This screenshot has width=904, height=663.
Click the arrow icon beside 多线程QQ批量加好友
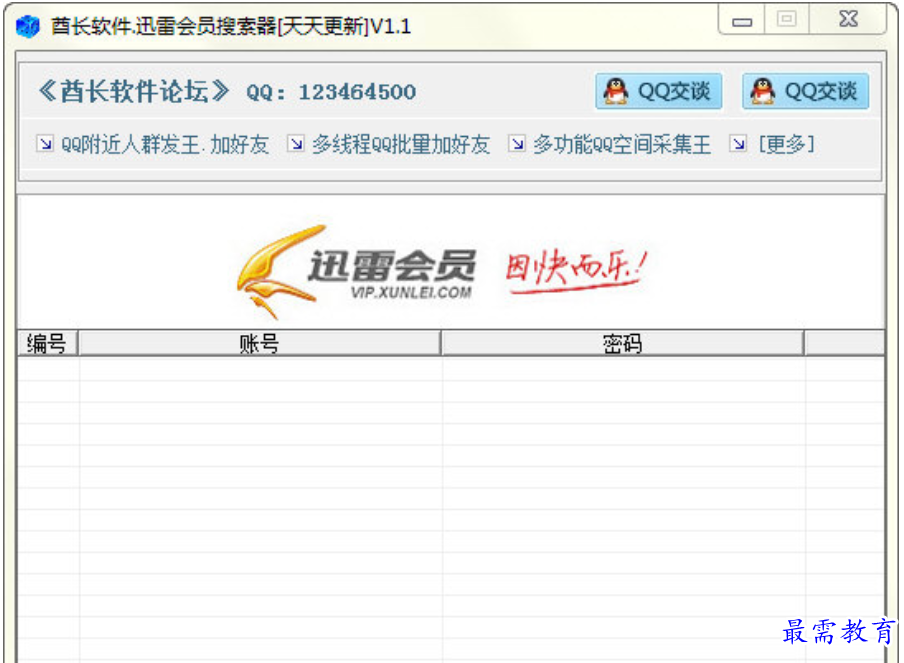[296, 143]
